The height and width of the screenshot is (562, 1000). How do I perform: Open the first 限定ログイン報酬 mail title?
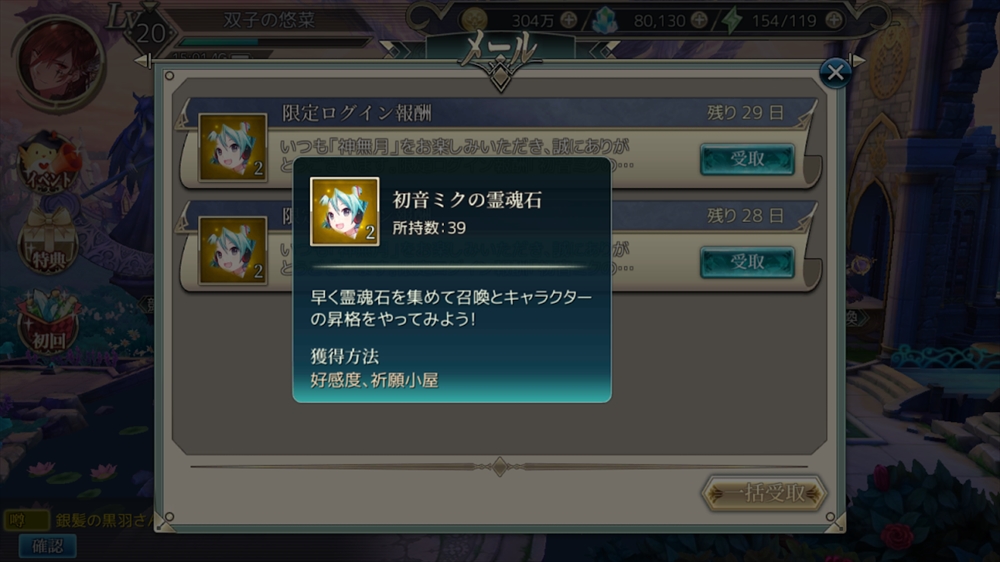coord(357,113)
